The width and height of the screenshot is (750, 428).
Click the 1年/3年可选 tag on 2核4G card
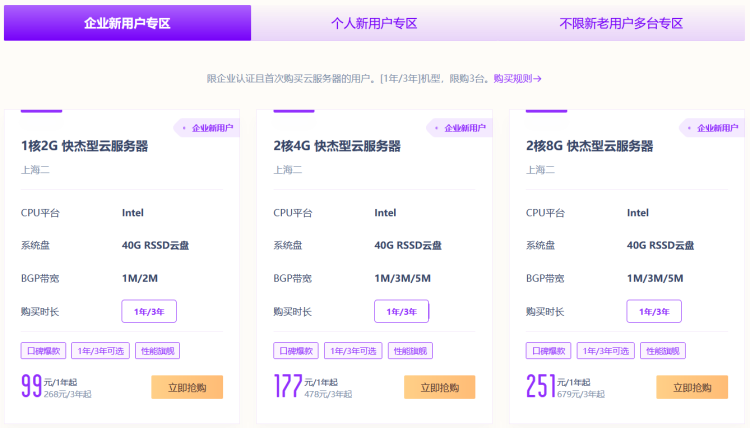353,351
